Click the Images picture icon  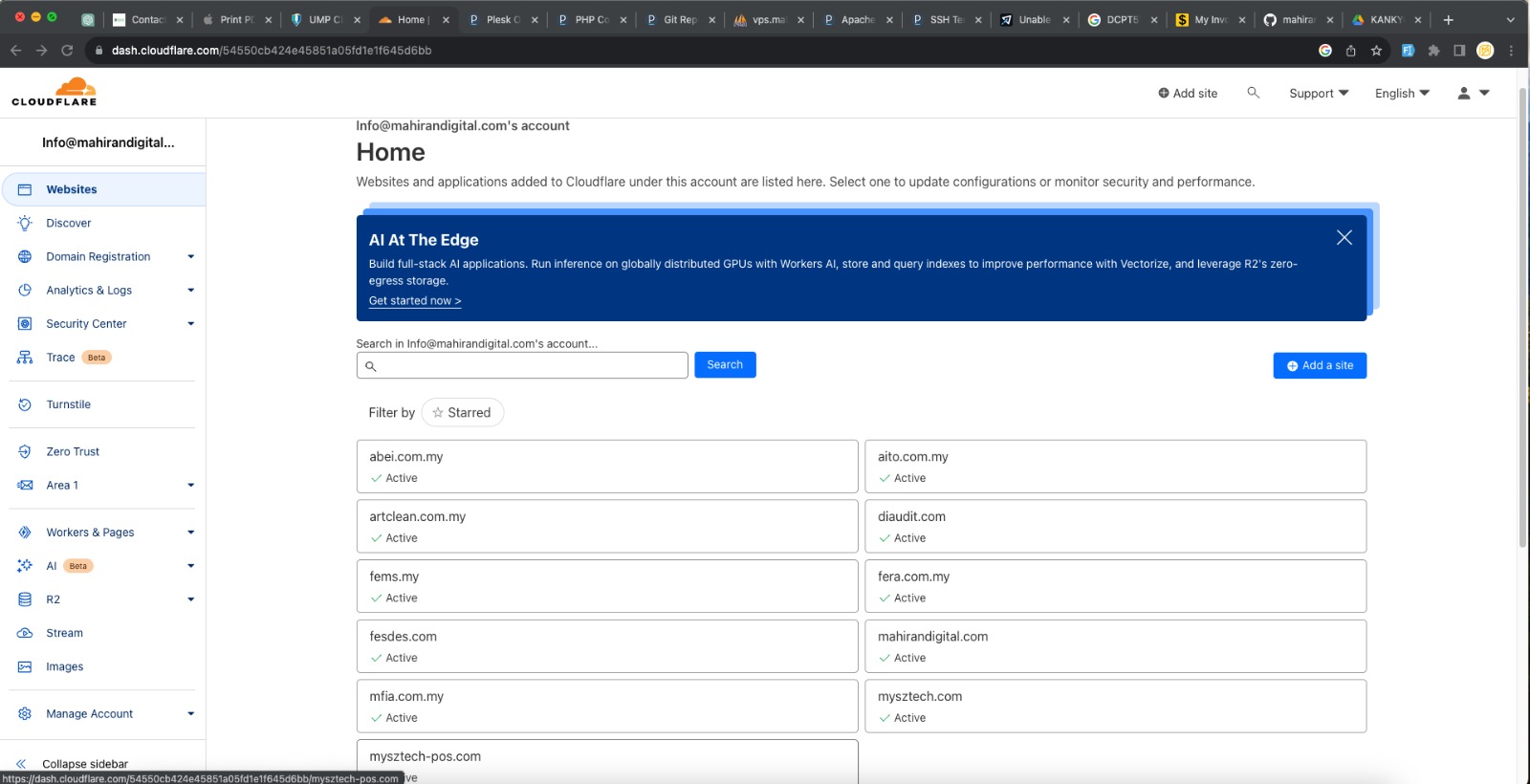point(25,666)
